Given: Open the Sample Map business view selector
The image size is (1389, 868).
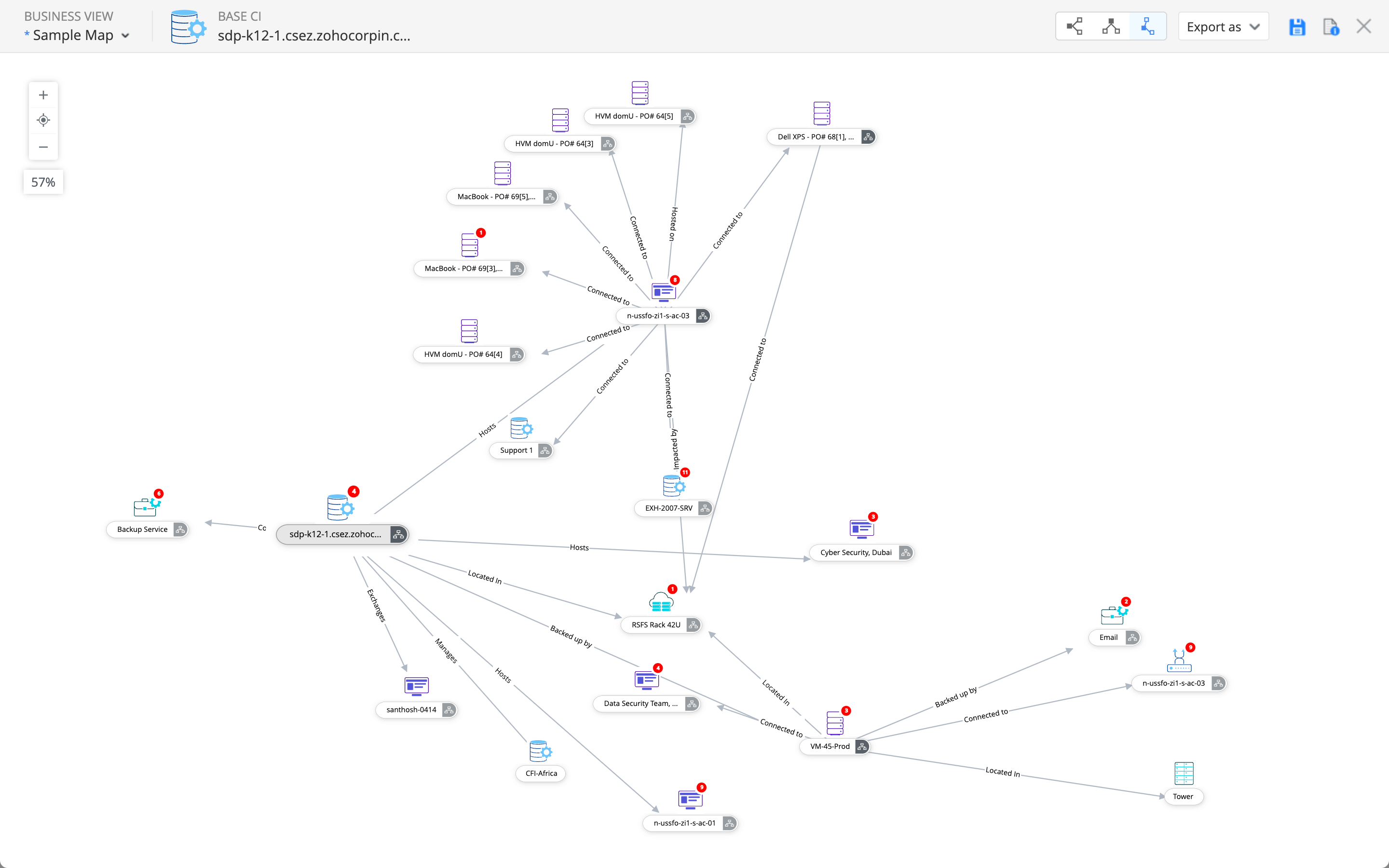Looking at the screenshot, I should 78,35.
